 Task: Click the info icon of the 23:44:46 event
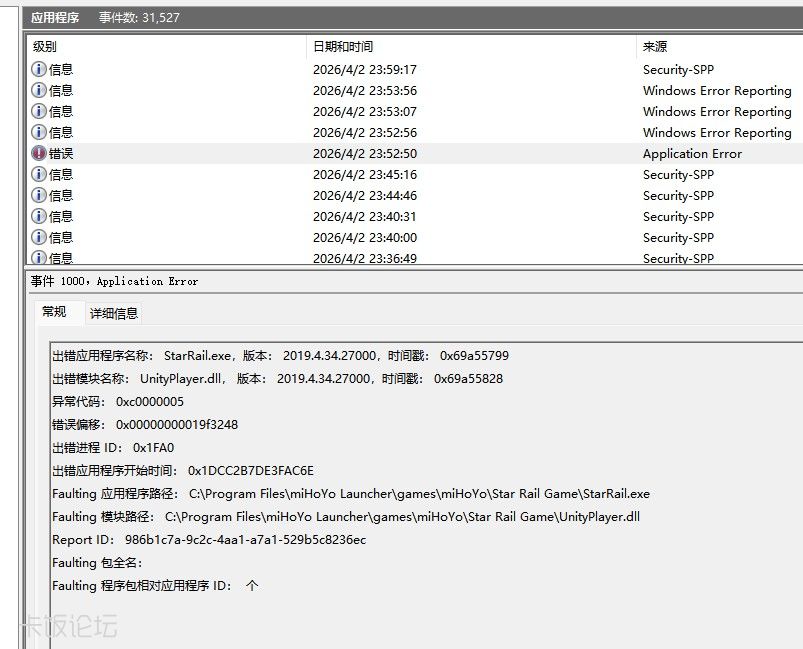click(39, 196)
